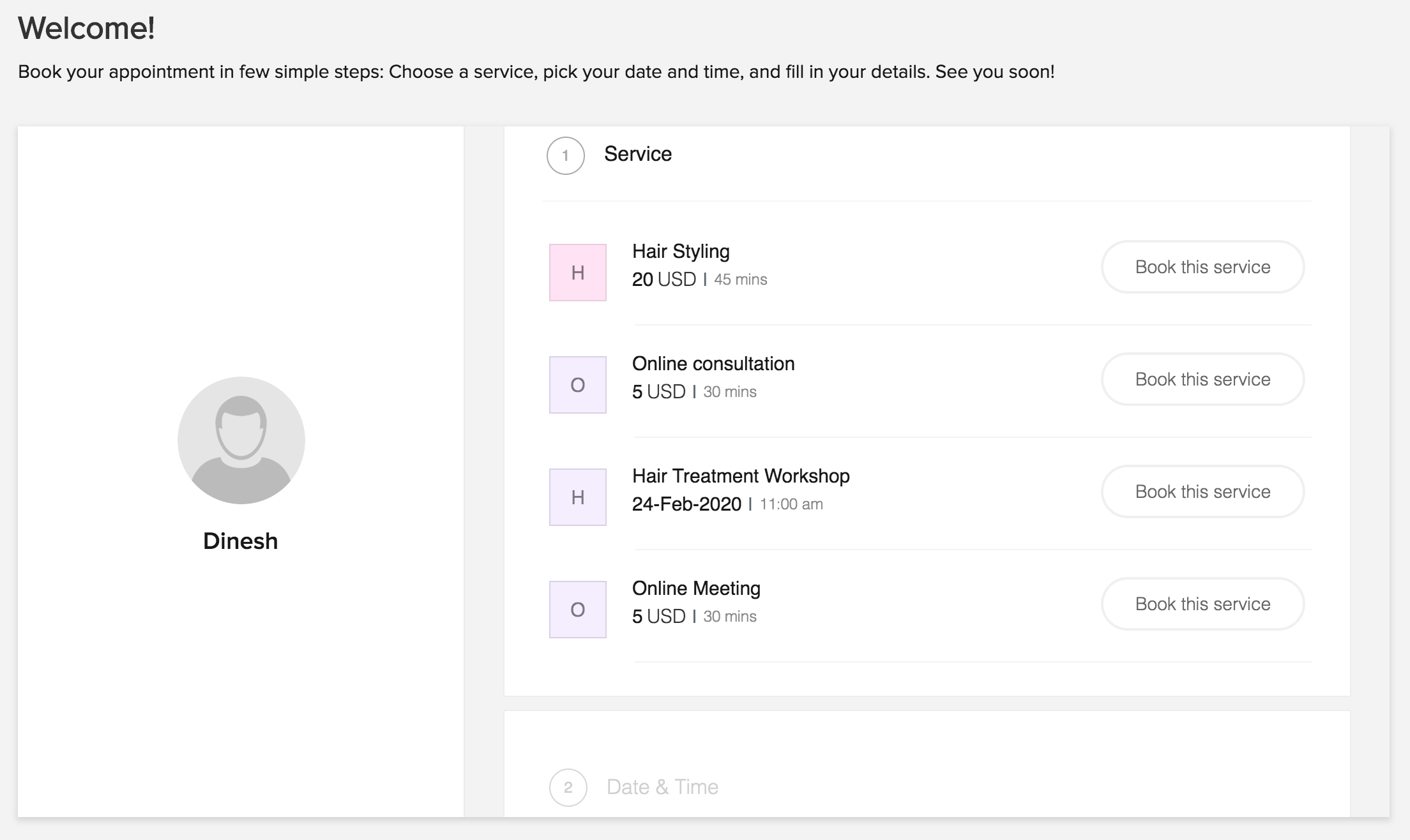This screenshot has width=1410, height=840.
Task: Click the step 1 circle next to Service
Action: pos(565,156)
